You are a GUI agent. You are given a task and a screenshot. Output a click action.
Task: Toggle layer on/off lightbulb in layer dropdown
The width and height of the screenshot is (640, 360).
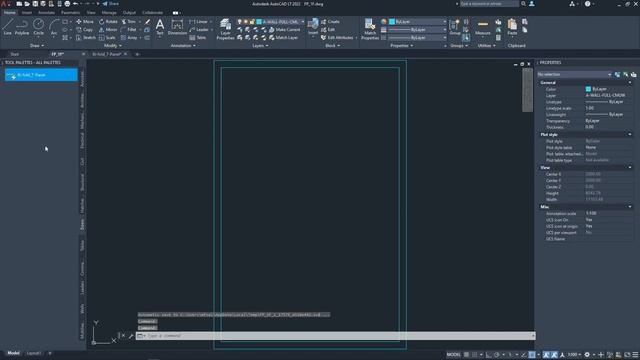coord(240,22)
